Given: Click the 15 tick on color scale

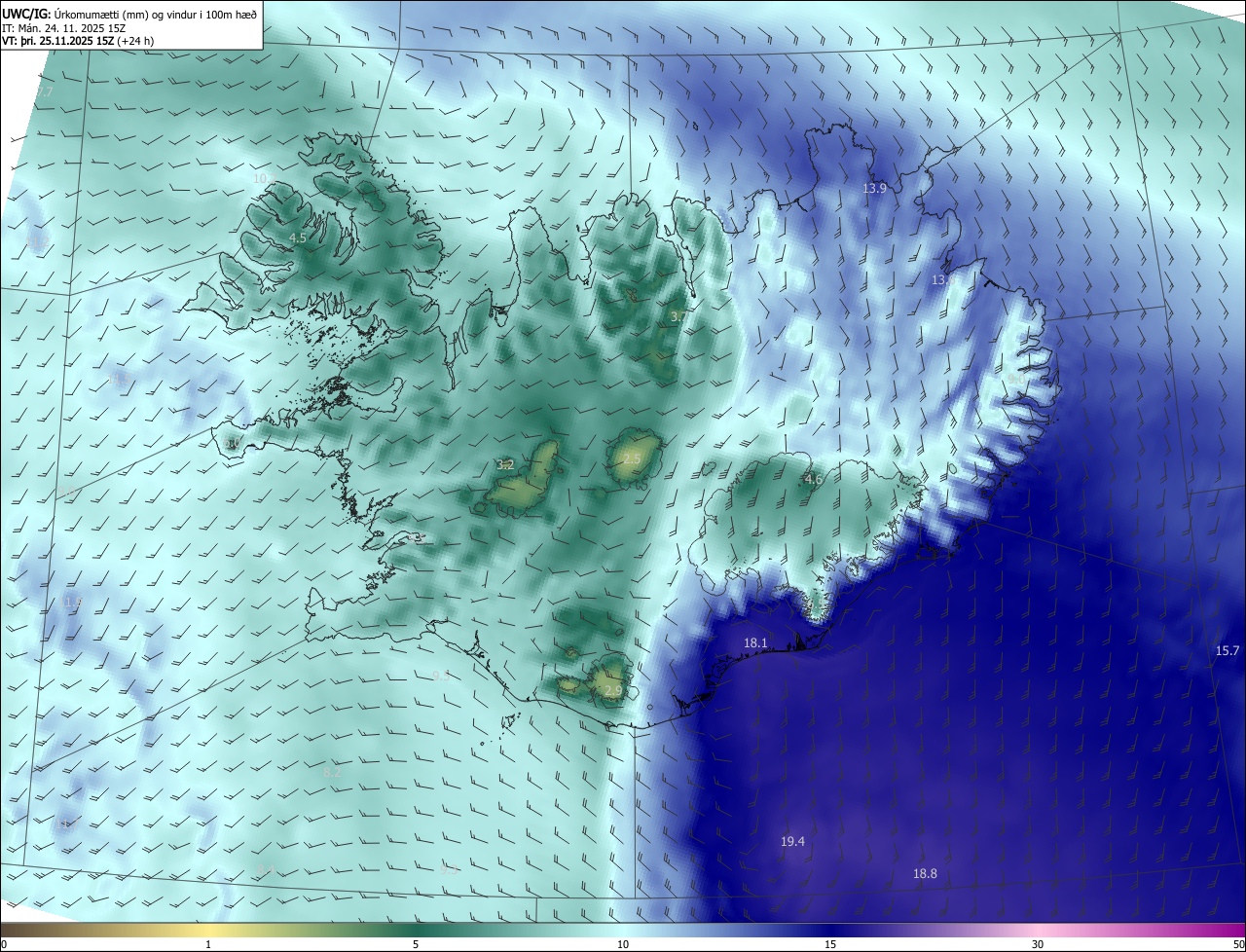Looking at the screenshot, I should tap(830, 945).
